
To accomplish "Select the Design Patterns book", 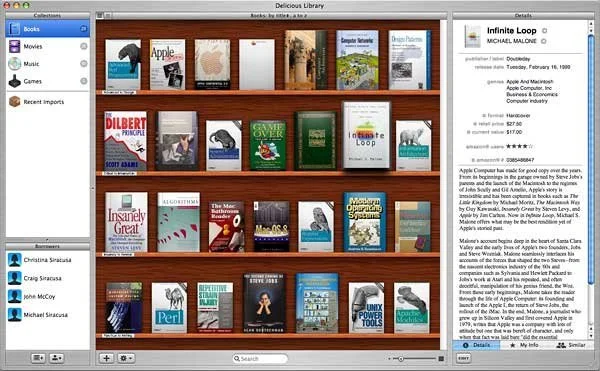I will coord(410,60).
